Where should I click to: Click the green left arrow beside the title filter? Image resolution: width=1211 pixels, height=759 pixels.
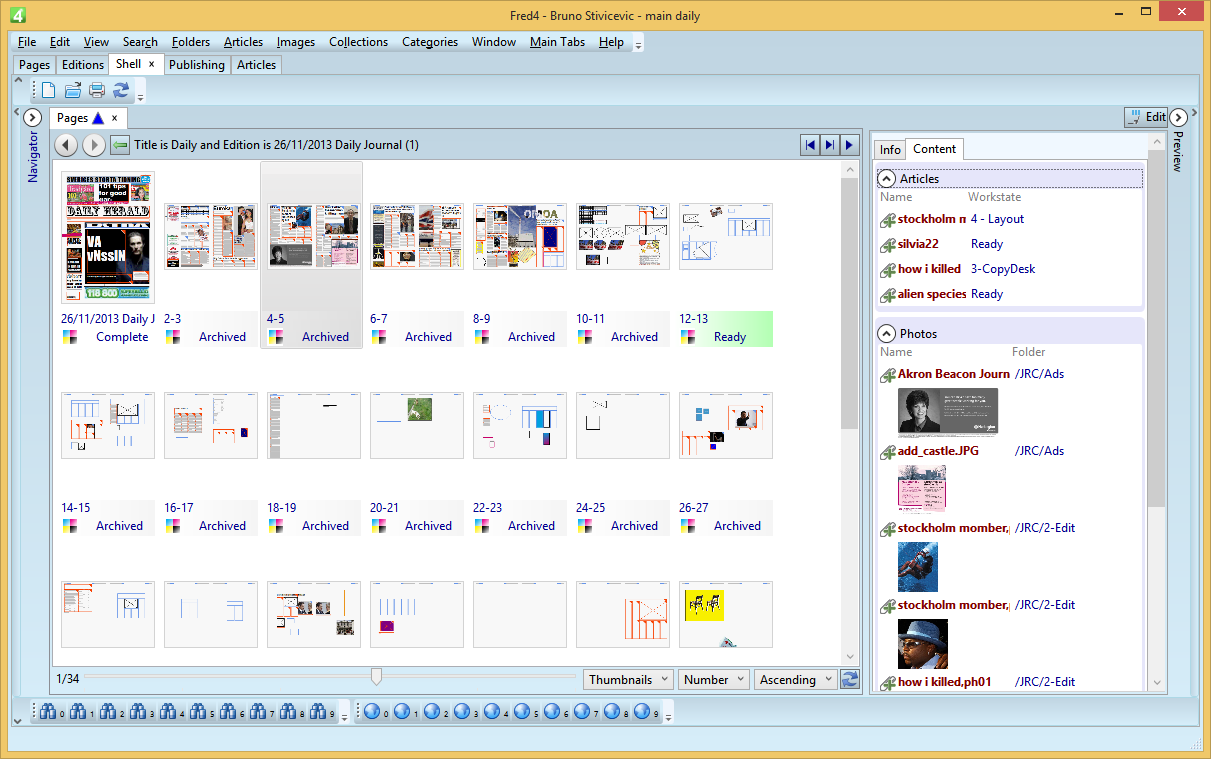[x=120, y=145]
